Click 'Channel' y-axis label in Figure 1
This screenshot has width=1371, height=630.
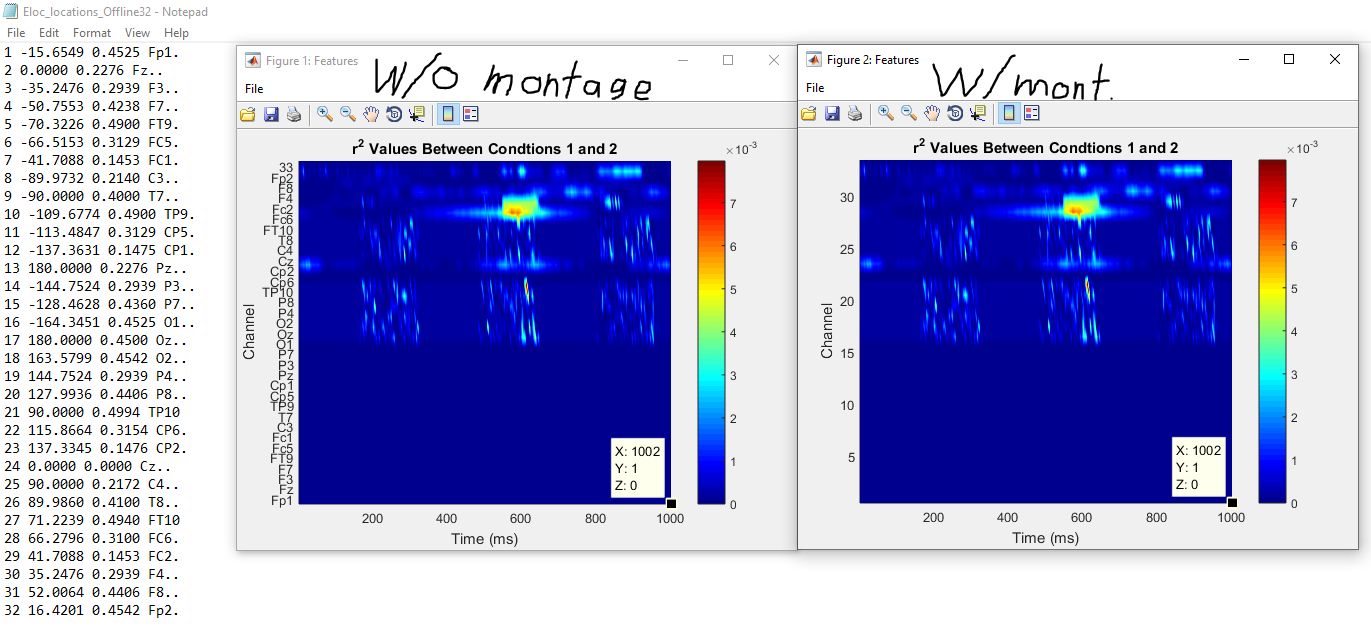point(249,332)
